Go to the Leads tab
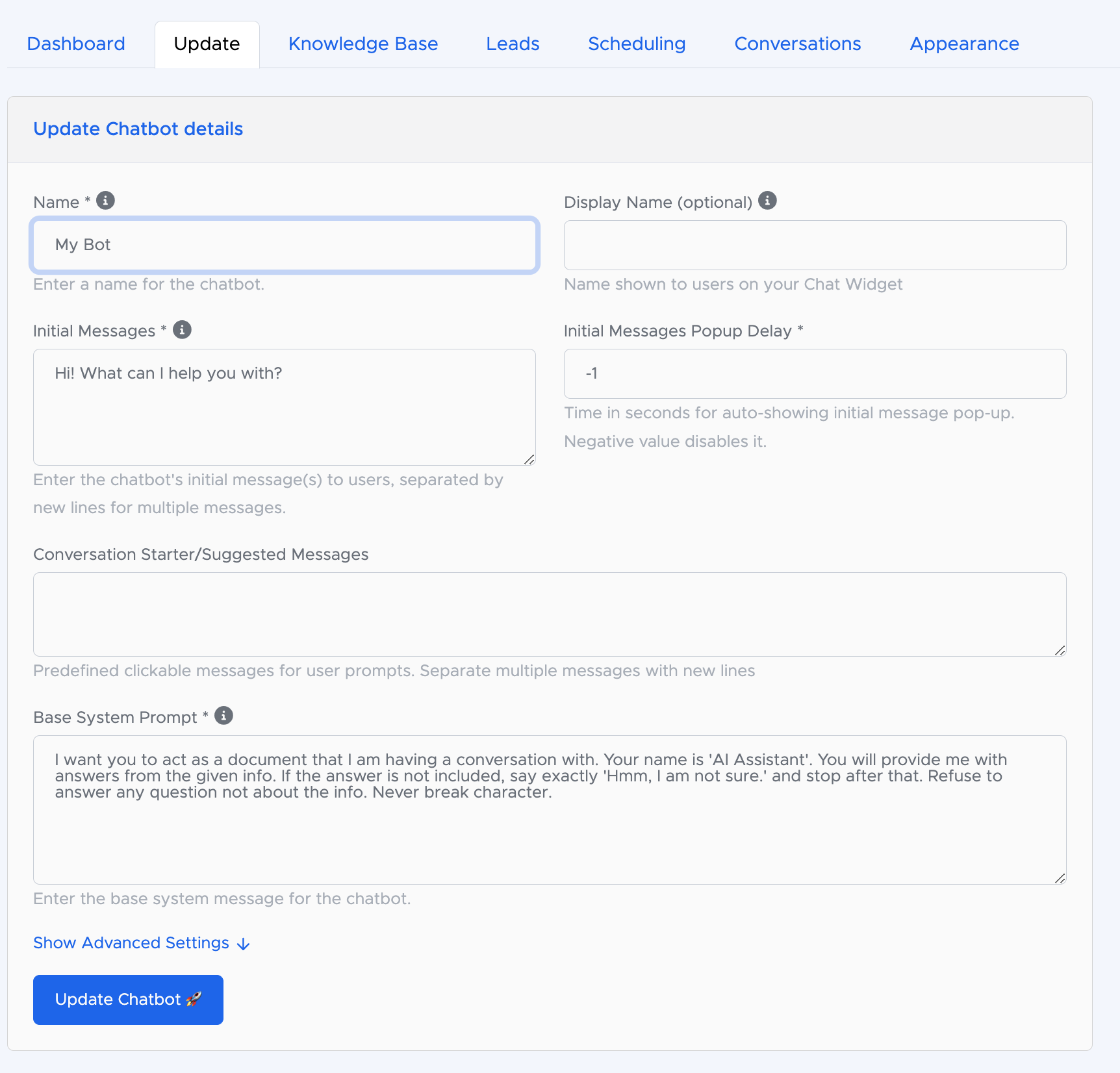 513,44
